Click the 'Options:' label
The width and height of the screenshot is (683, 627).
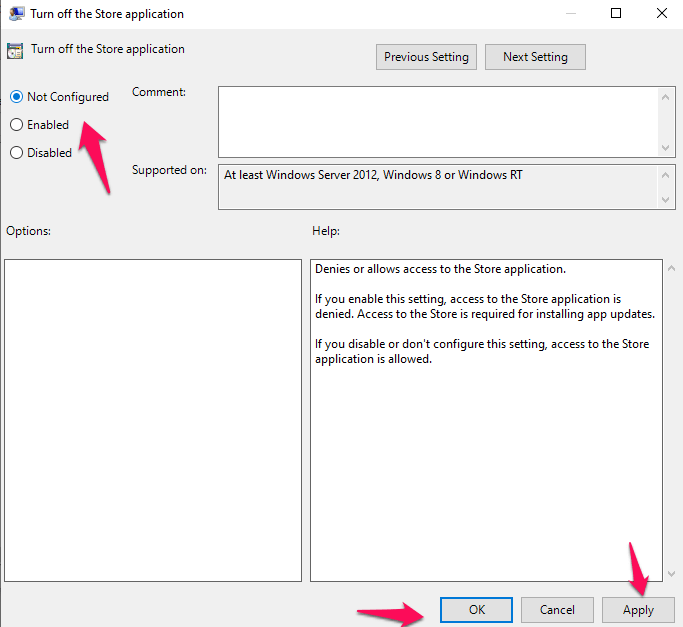pyautogui.click(x=28, y=230)
